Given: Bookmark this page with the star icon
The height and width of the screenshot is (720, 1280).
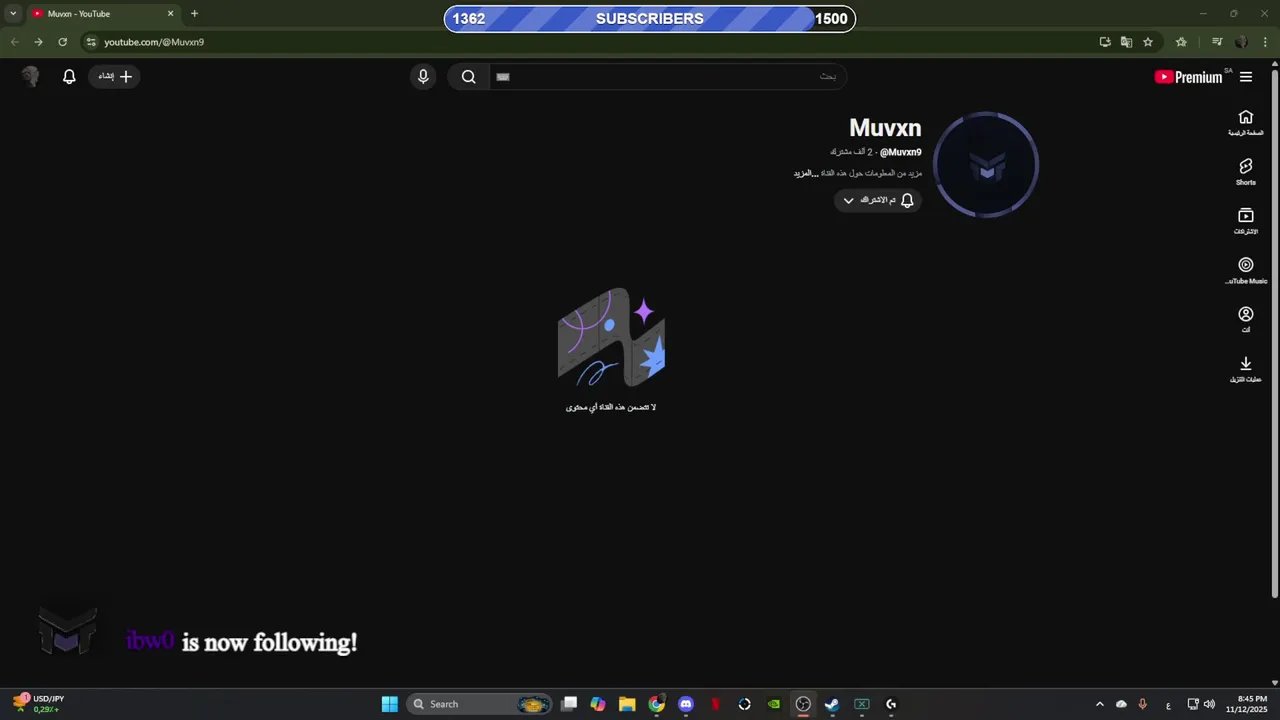Looking at the screenshot, I should click(1148, 42).
